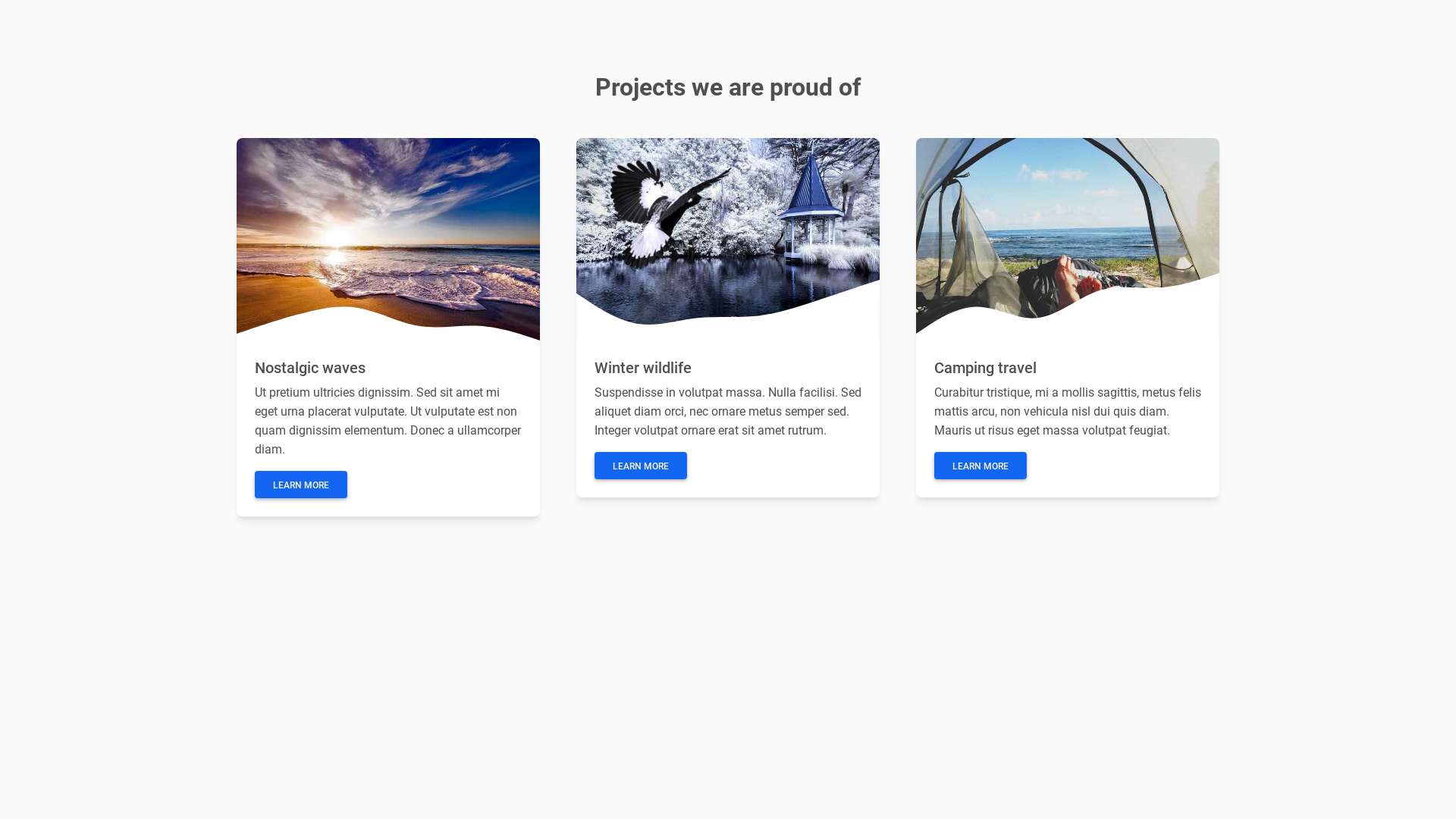Screen dimensions: 1456x819
Task: Click the bare feet in the tent photo
Action: coord(1069,278)
